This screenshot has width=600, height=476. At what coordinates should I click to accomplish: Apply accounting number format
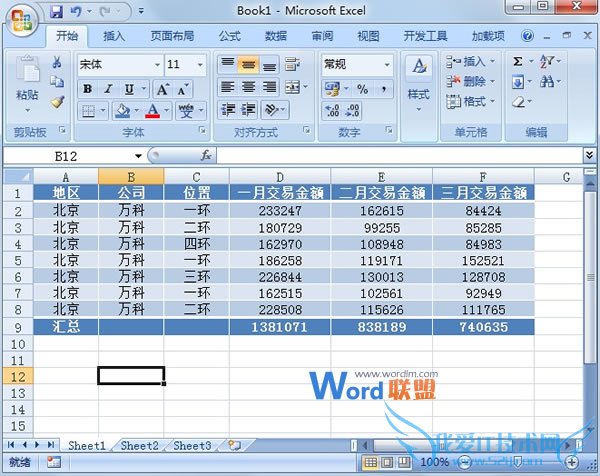point(332,89)
